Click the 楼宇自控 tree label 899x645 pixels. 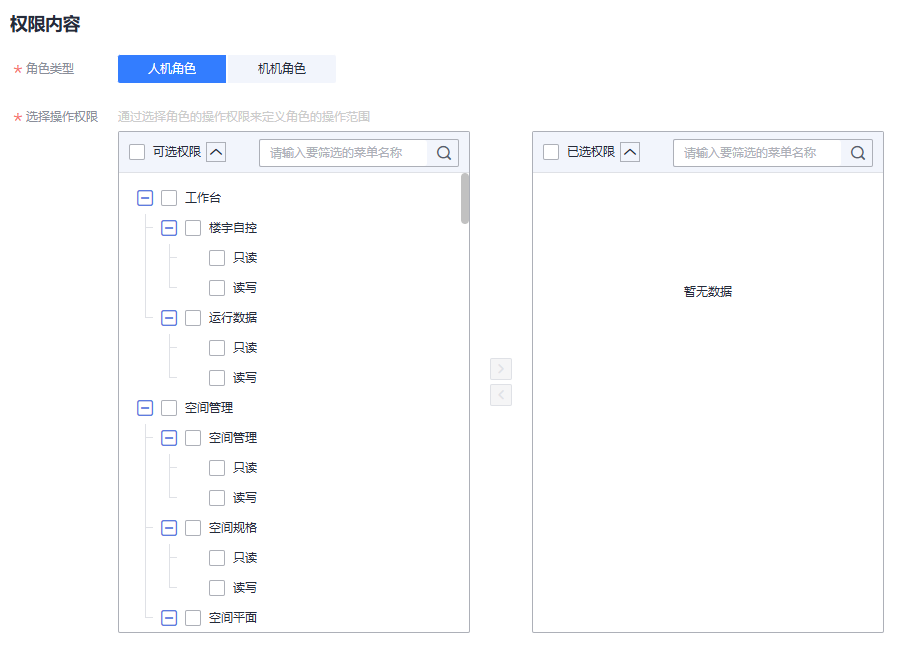tap(233, 228)
